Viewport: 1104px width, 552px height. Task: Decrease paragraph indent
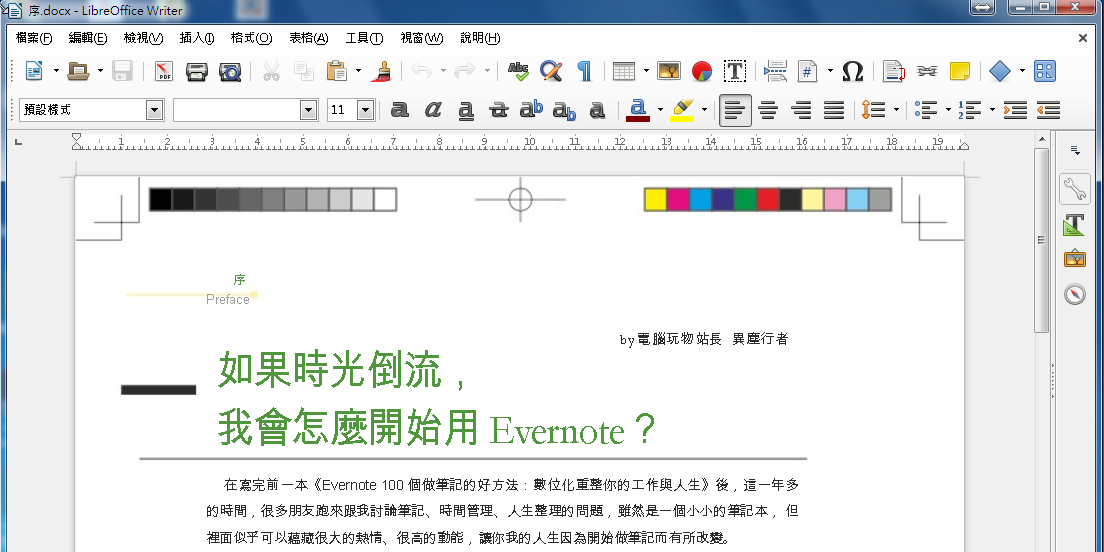click(x=1048, y=110)
